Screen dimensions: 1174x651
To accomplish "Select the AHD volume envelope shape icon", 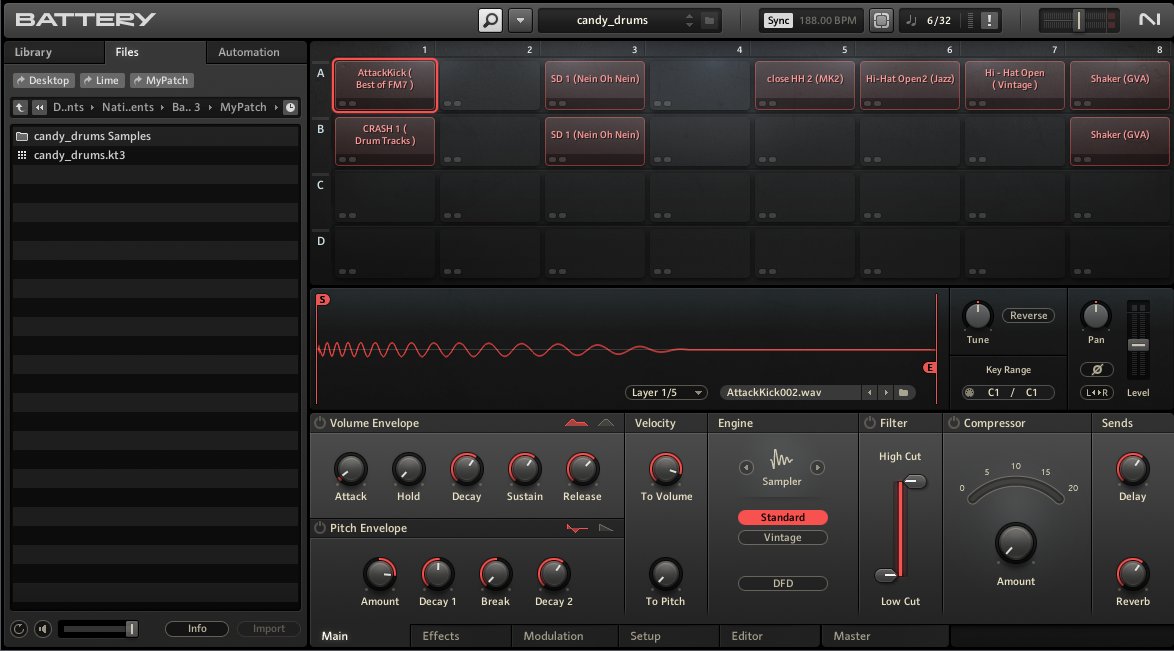I will 606,423.
